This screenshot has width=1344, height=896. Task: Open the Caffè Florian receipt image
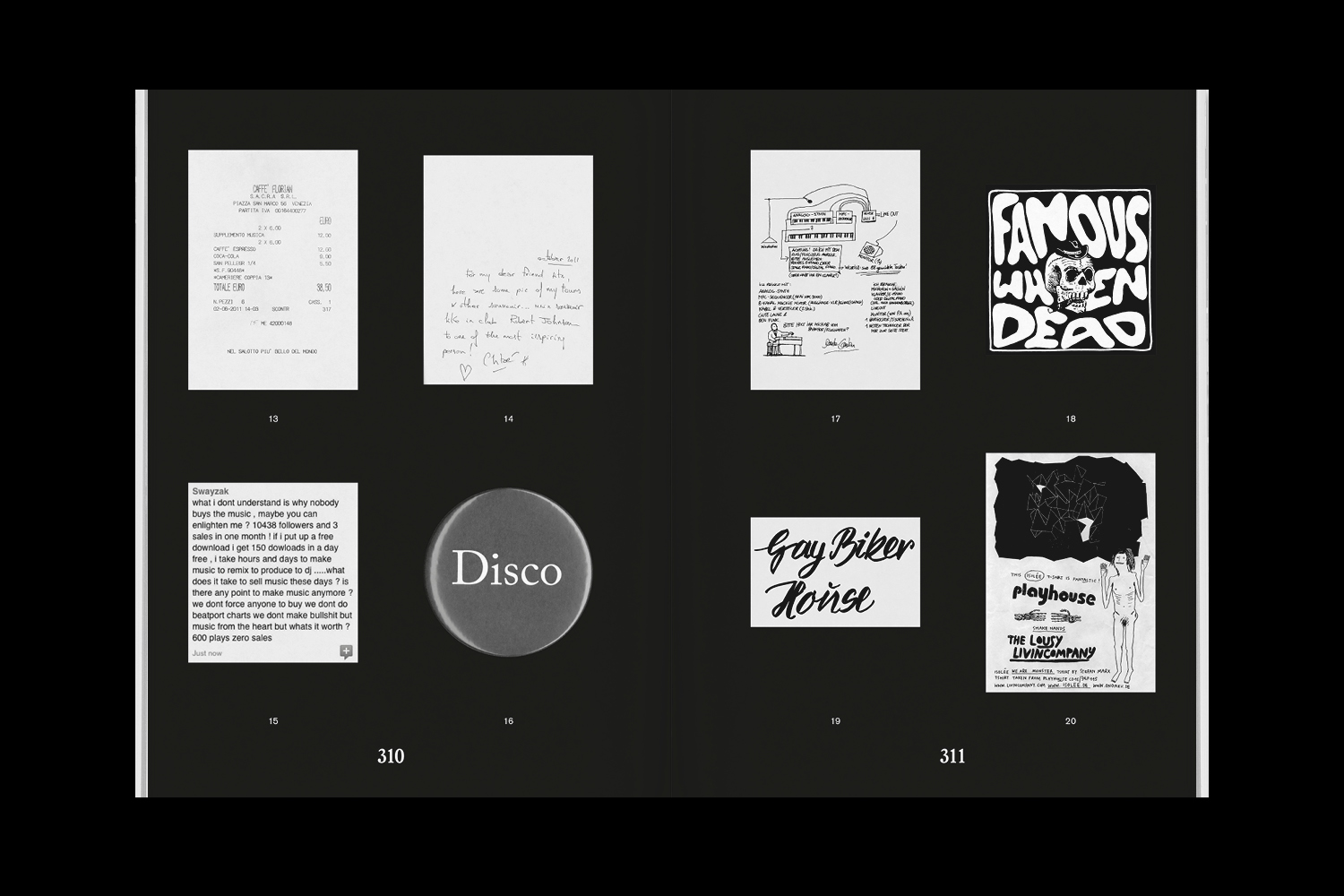[273, 270]
